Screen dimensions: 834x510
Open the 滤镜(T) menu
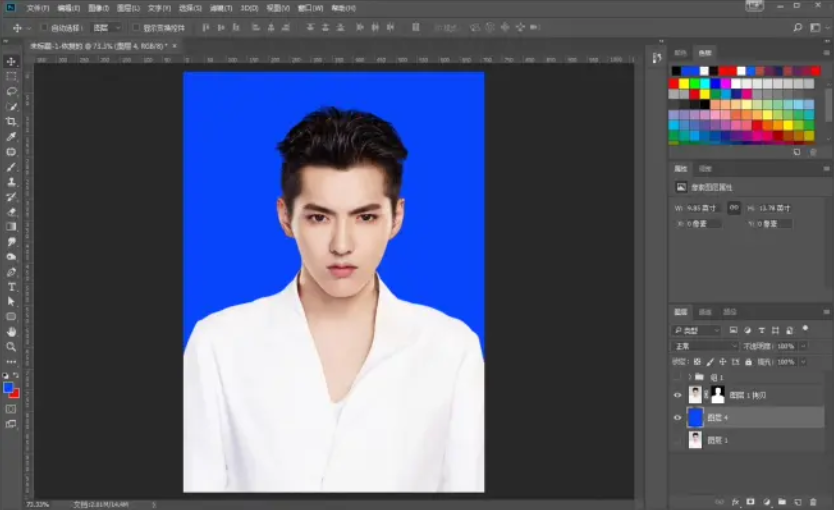(220, 8)
